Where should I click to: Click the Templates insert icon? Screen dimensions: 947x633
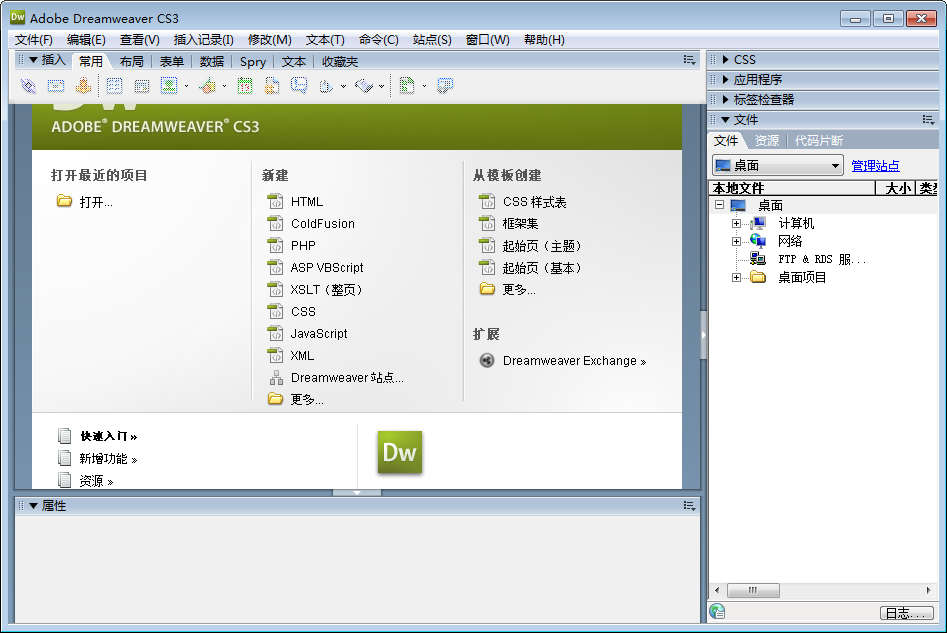[x=407, y=86]
